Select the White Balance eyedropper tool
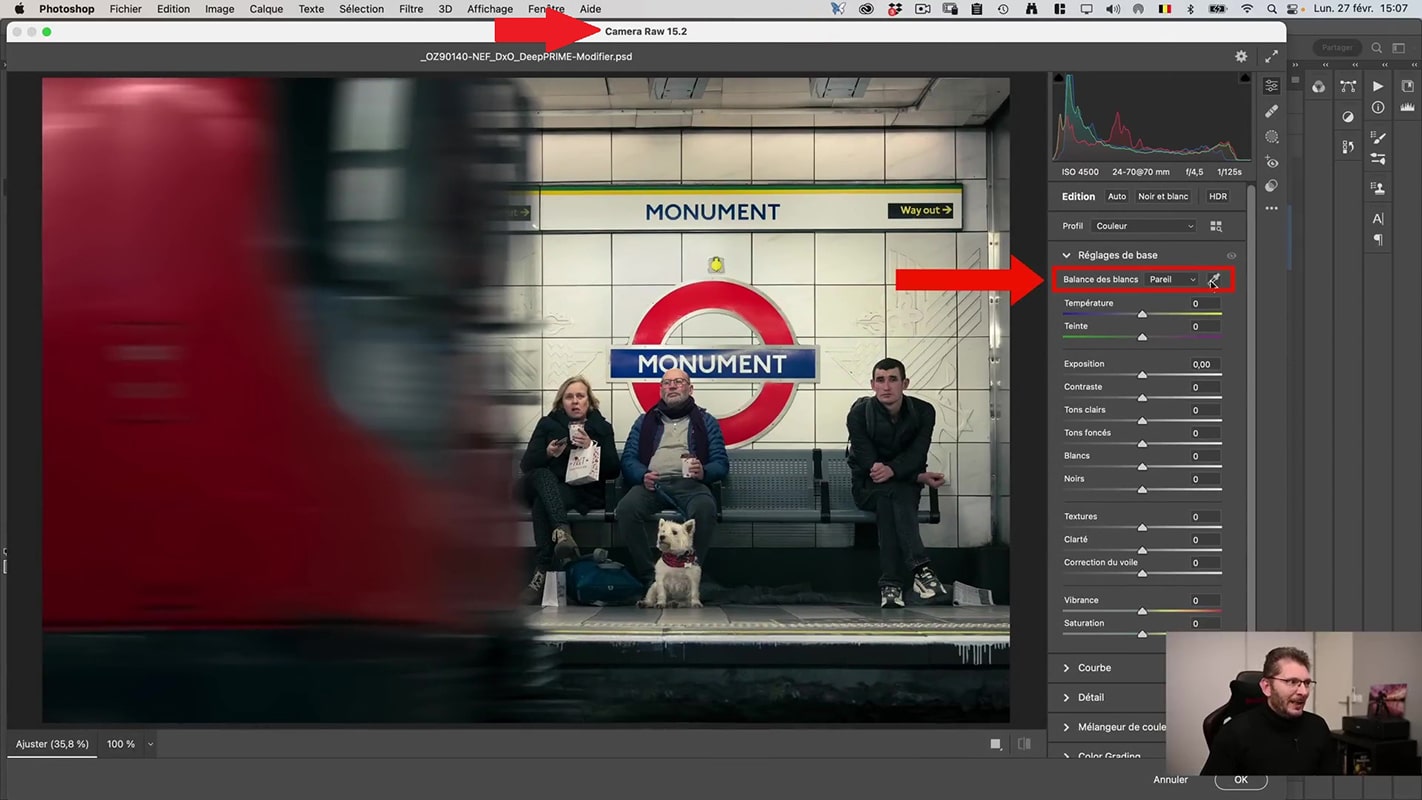 [1214, 279]
